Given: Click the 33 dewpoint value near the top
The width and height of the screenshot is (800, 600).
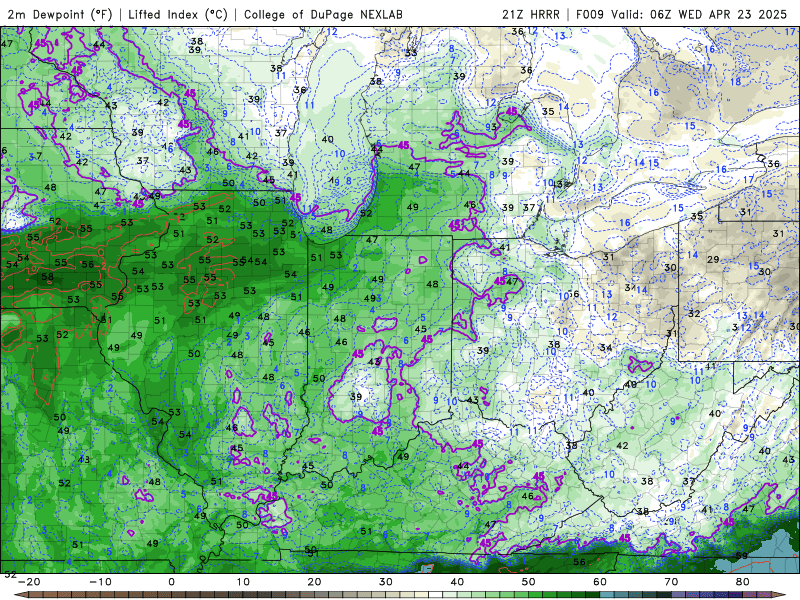Looking at the screenshot, I should [411, 53].
